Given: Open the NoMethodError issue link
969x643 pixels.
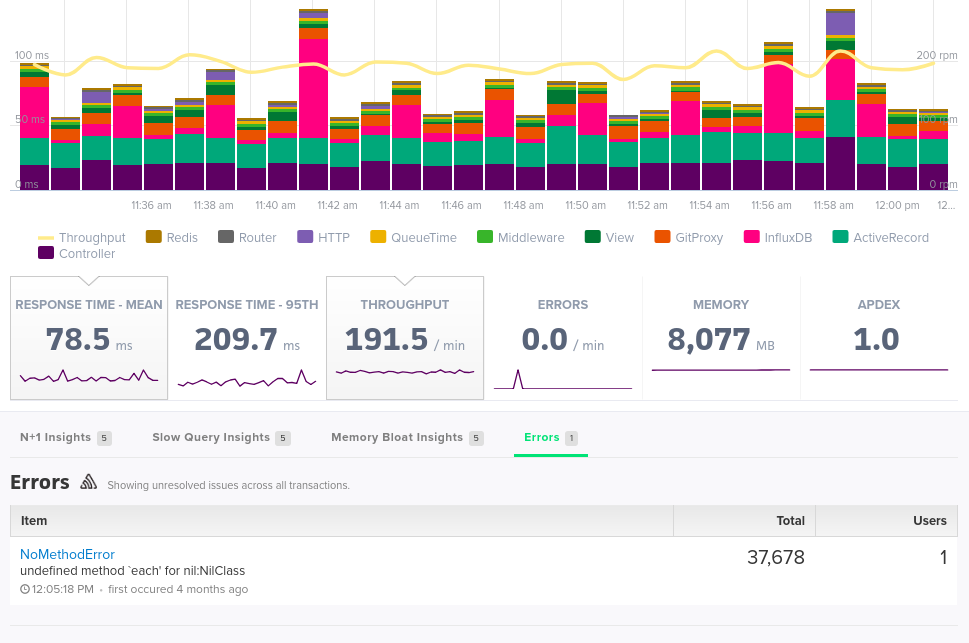Looking at the screenshot, I should [67, 555].
